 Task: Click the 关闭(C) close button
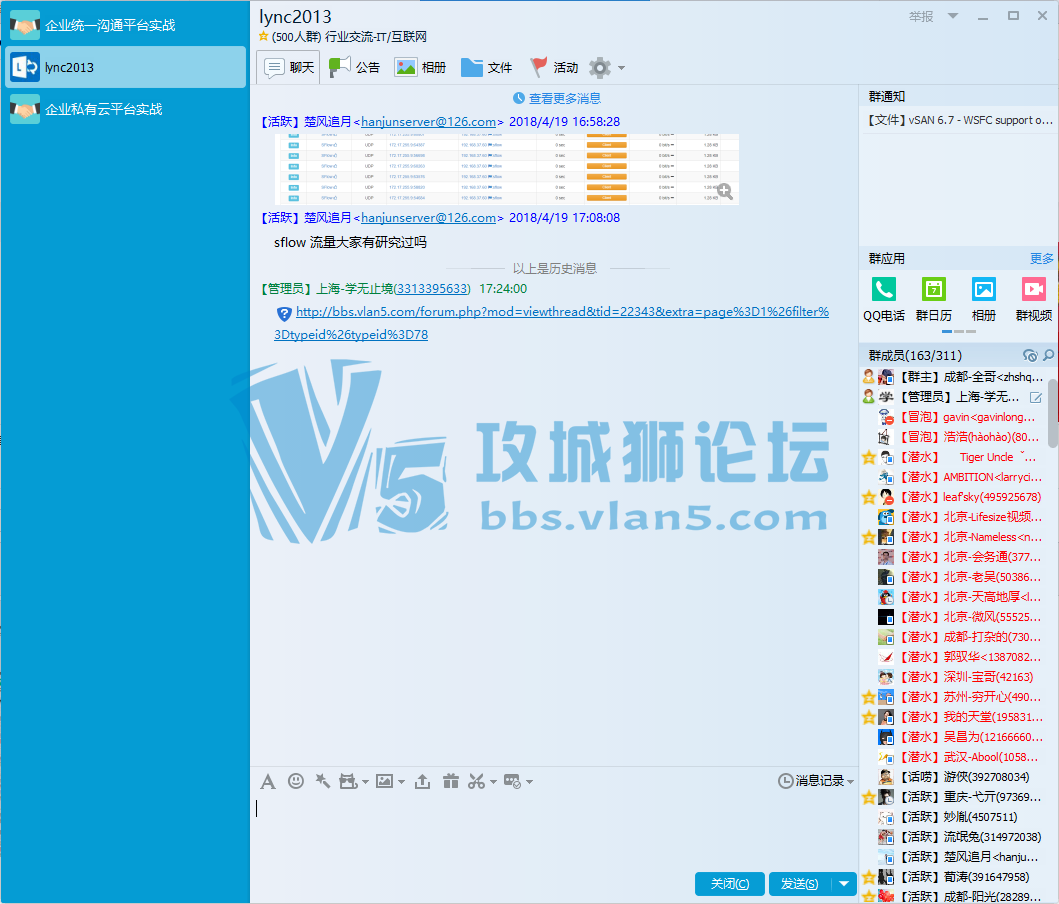[729, 884]
